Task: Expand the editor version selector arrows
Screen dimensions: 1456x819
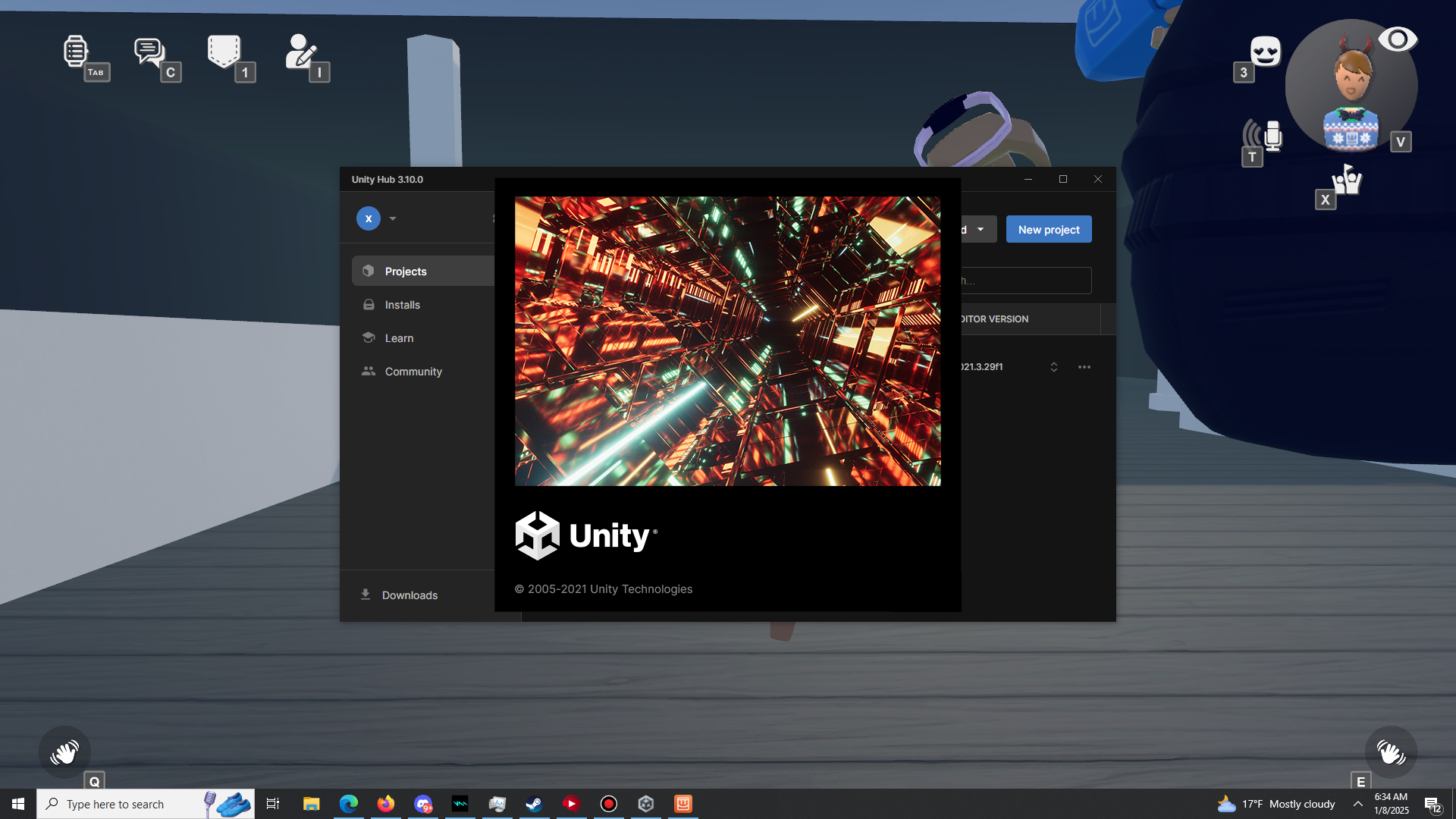Action: [1054, 367]
